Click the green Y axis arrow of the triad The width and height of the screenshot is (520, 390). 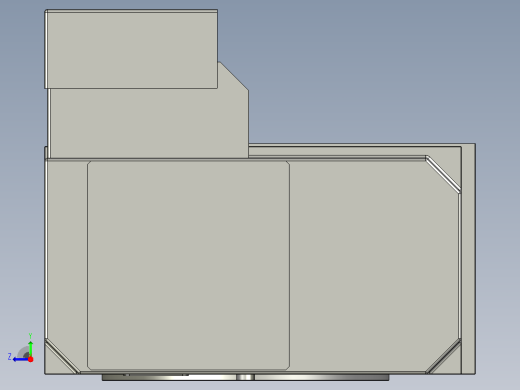[x=30, y=348]
